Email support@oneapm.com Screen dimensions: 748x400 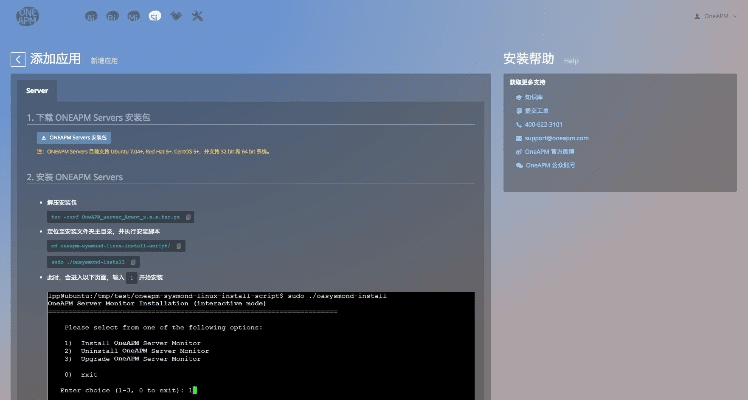coord(556,138)
